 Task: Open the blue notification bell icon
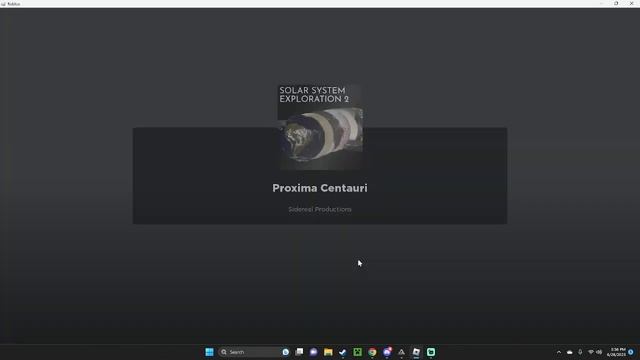[631, 352]
